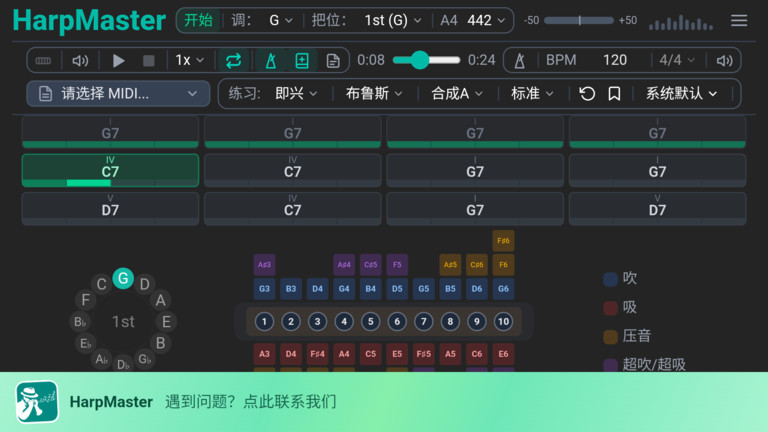Click the blue 吹 legend swatch
Image resolution: width=768 pixels, height=432 pixels.
pos(610,279)
